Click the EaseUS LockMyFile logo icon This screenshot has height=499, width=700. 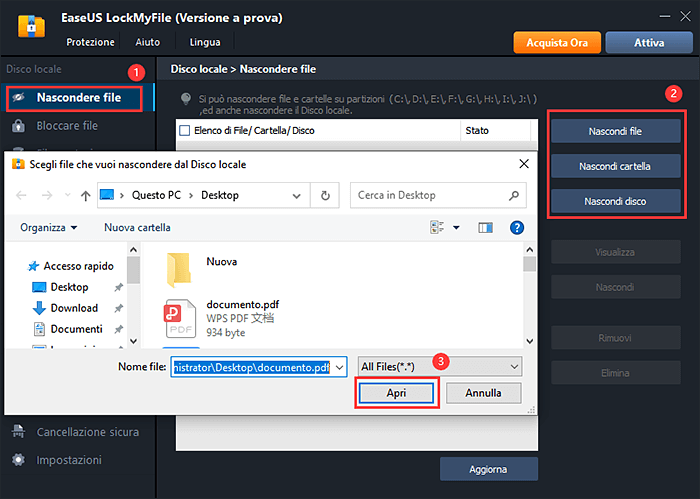(31, 27)
